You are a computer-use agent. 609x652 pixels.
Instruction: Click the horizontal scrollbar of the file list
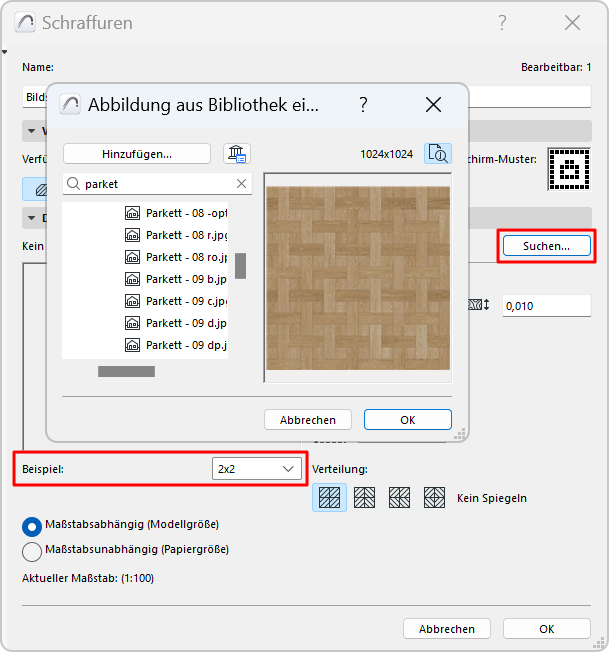126,371
